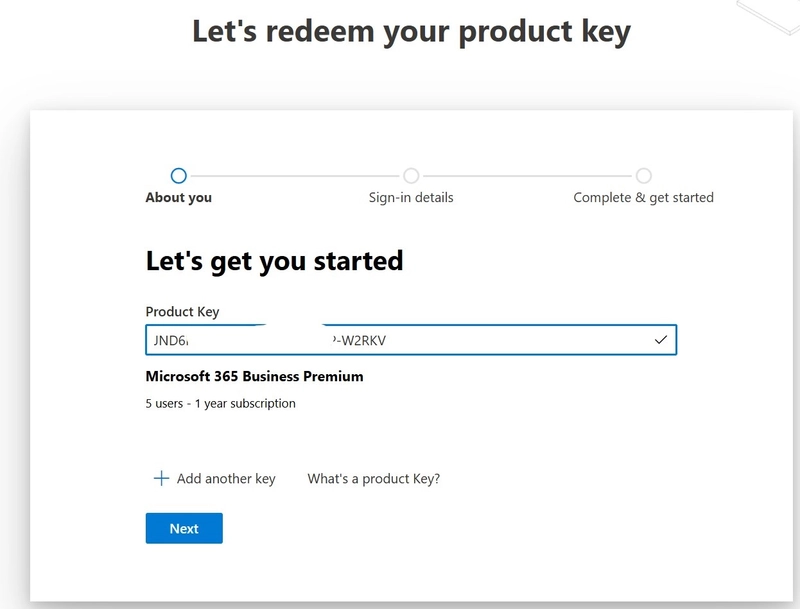Click the checkmark icon in key field

tap(661, 340)
